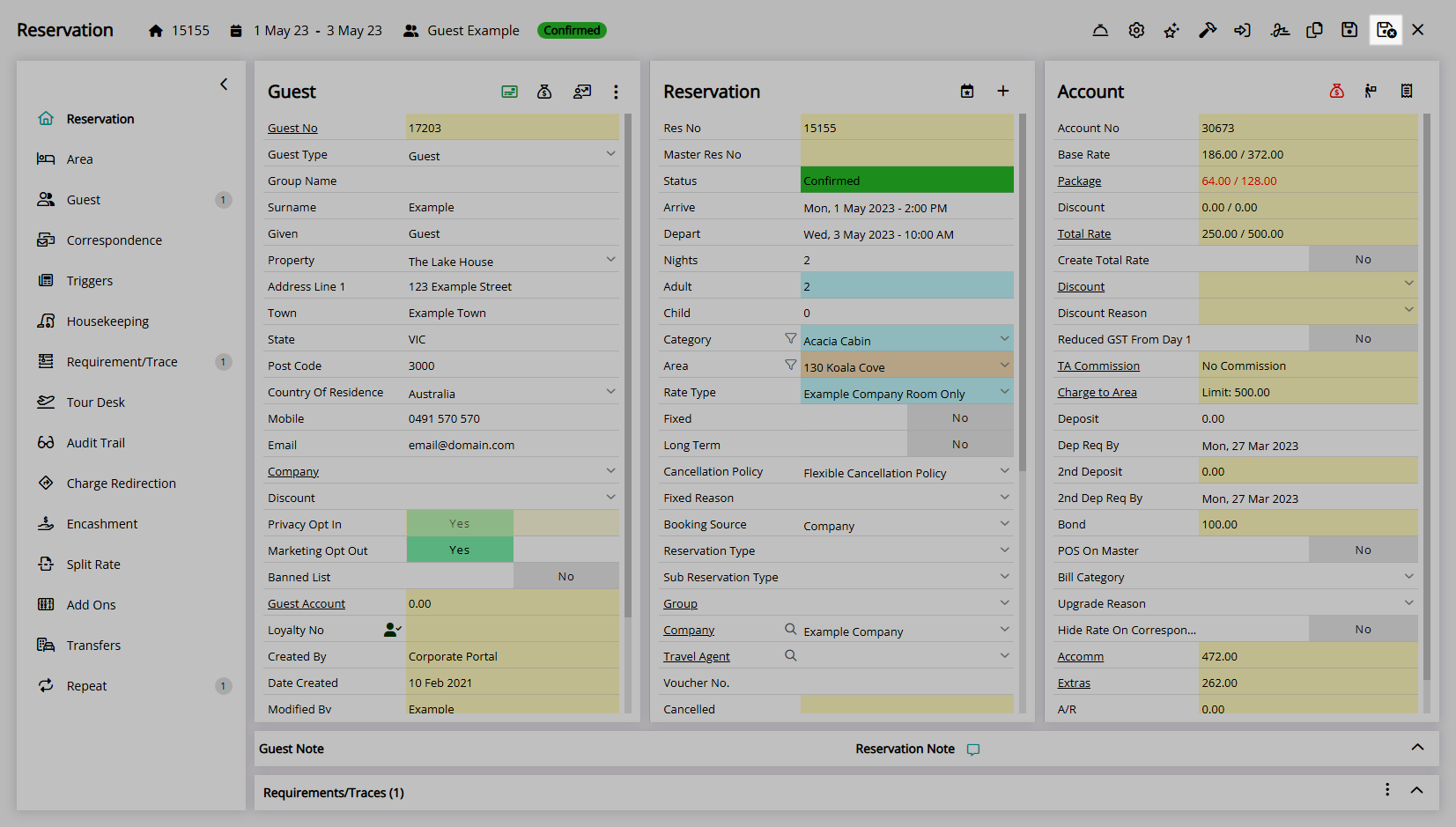1456x827 pixels.
Task: Click the search icon beside Company in Reservation
Action: [x=790, y=629]
